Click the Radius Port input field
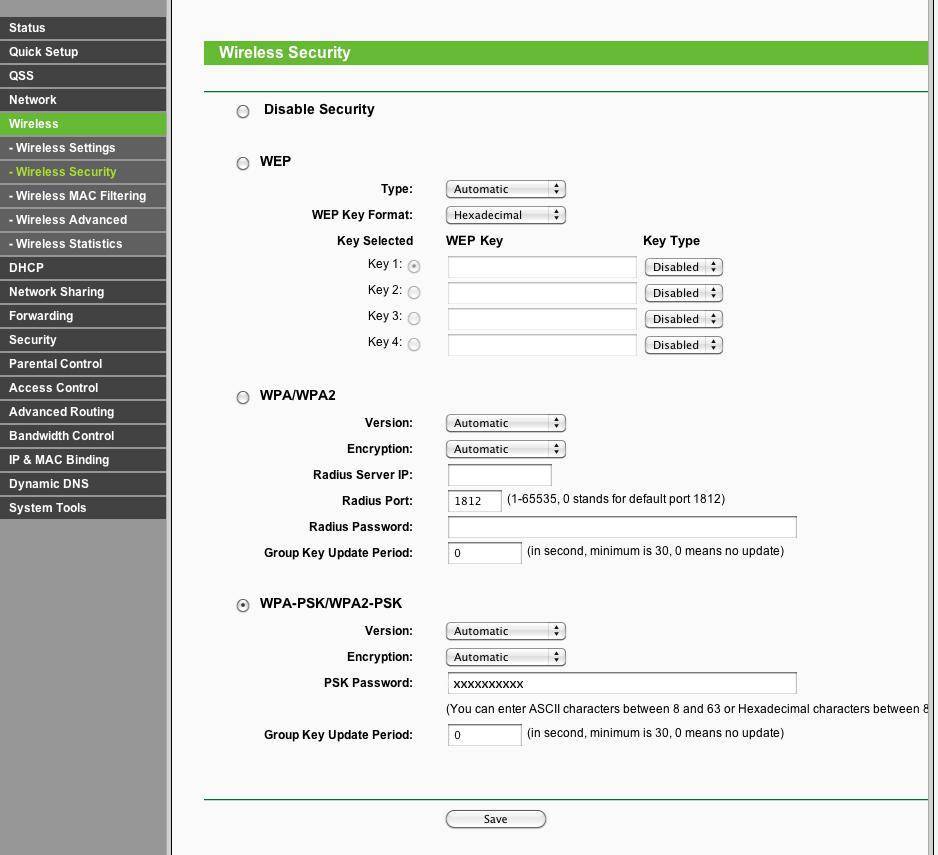The width and height of the screenshot is (938, 855). 474,500
